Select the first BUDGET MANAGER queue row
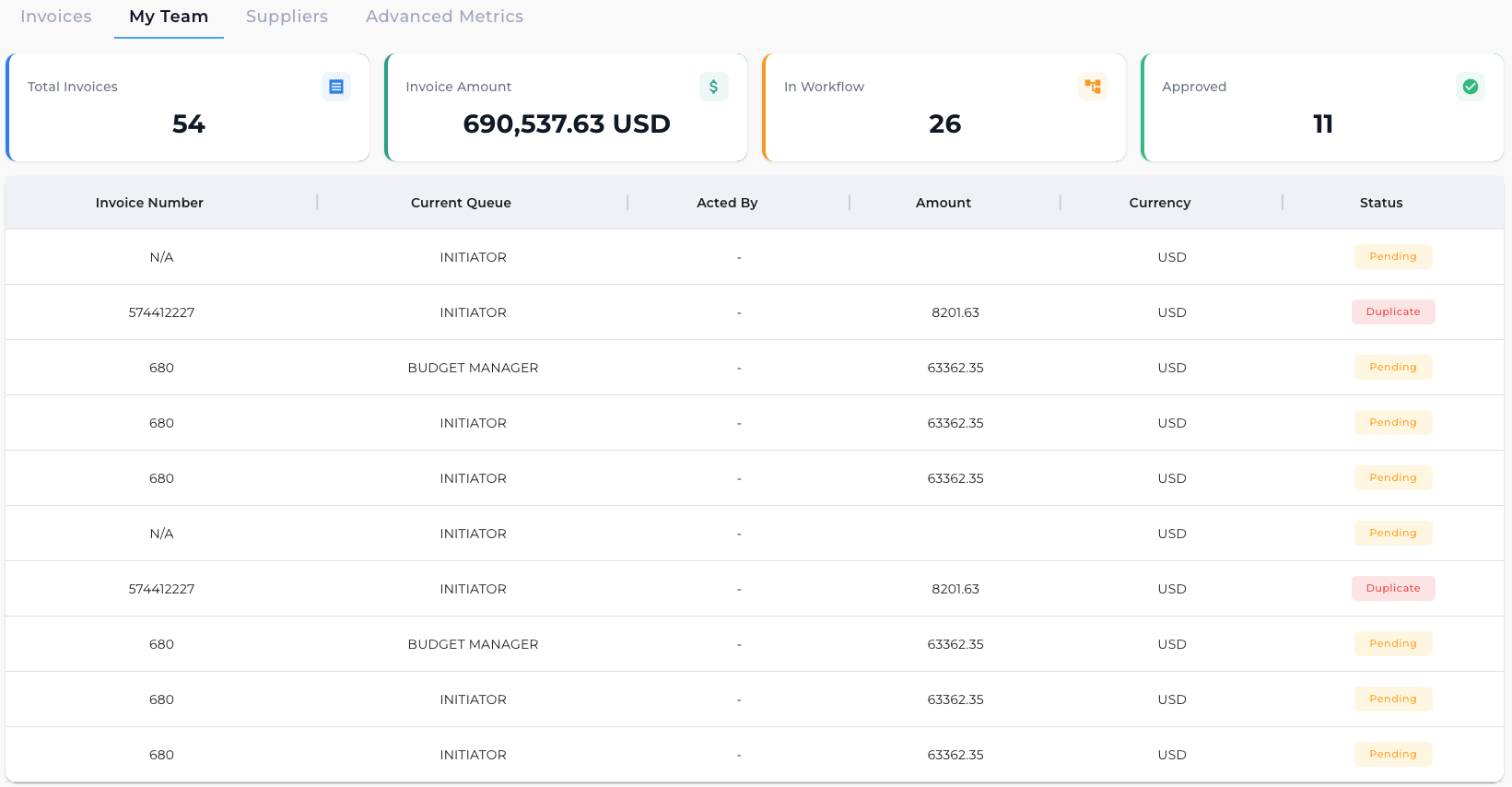 click(473, 368)
